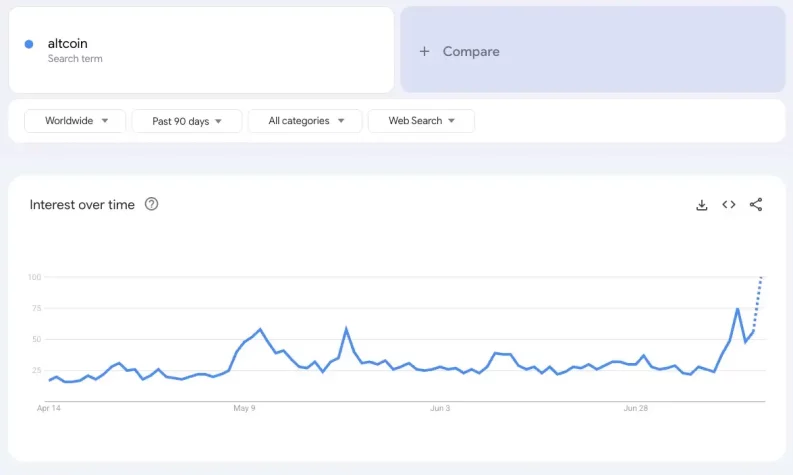Viewport: 793px width, 475px height.
Task: Download the Interest over time CSV
Action: (x=702, y=205)
